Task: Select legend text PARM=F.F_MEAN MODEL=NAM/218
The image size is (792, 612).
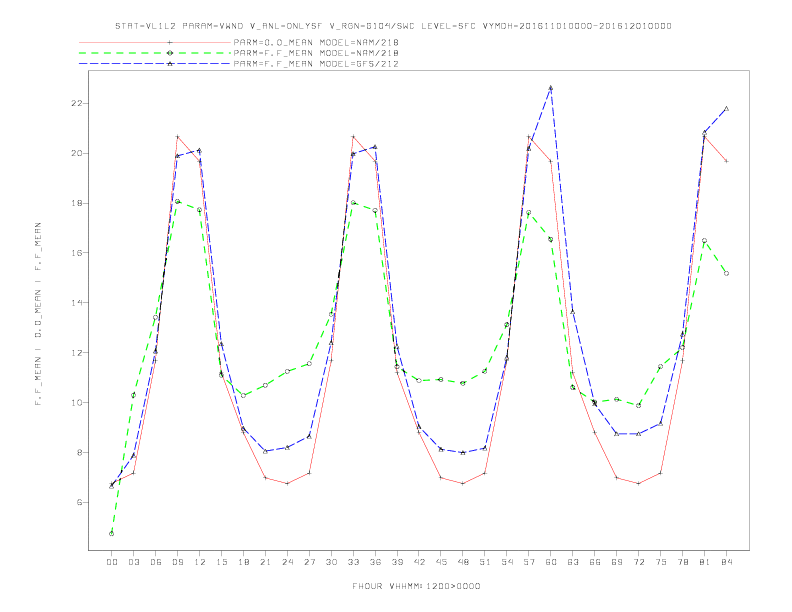Action: (x=316, y=53)
